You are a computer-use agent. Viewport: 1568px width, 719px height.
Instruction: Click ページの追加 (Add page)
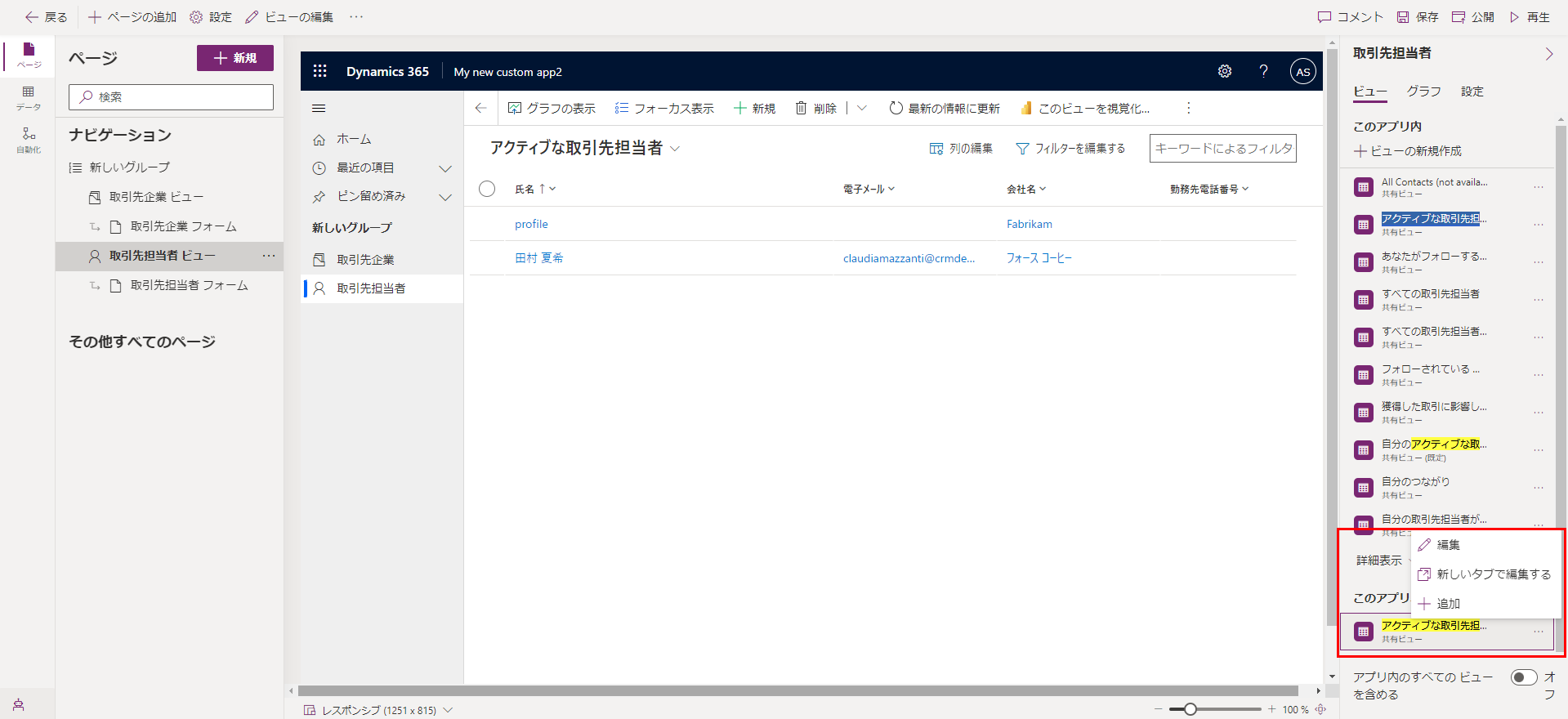pyautogui.click(x=132, y=16)
